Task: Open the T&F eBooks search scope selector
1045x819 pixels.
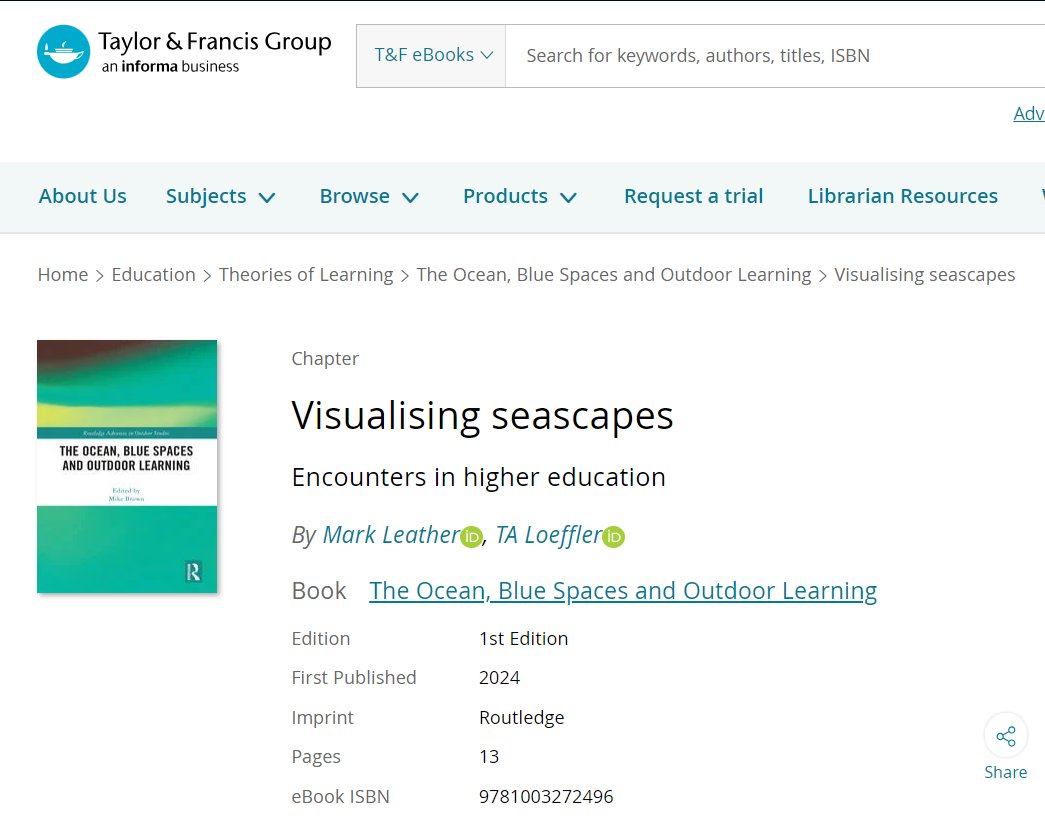Action: click(430, 55)
